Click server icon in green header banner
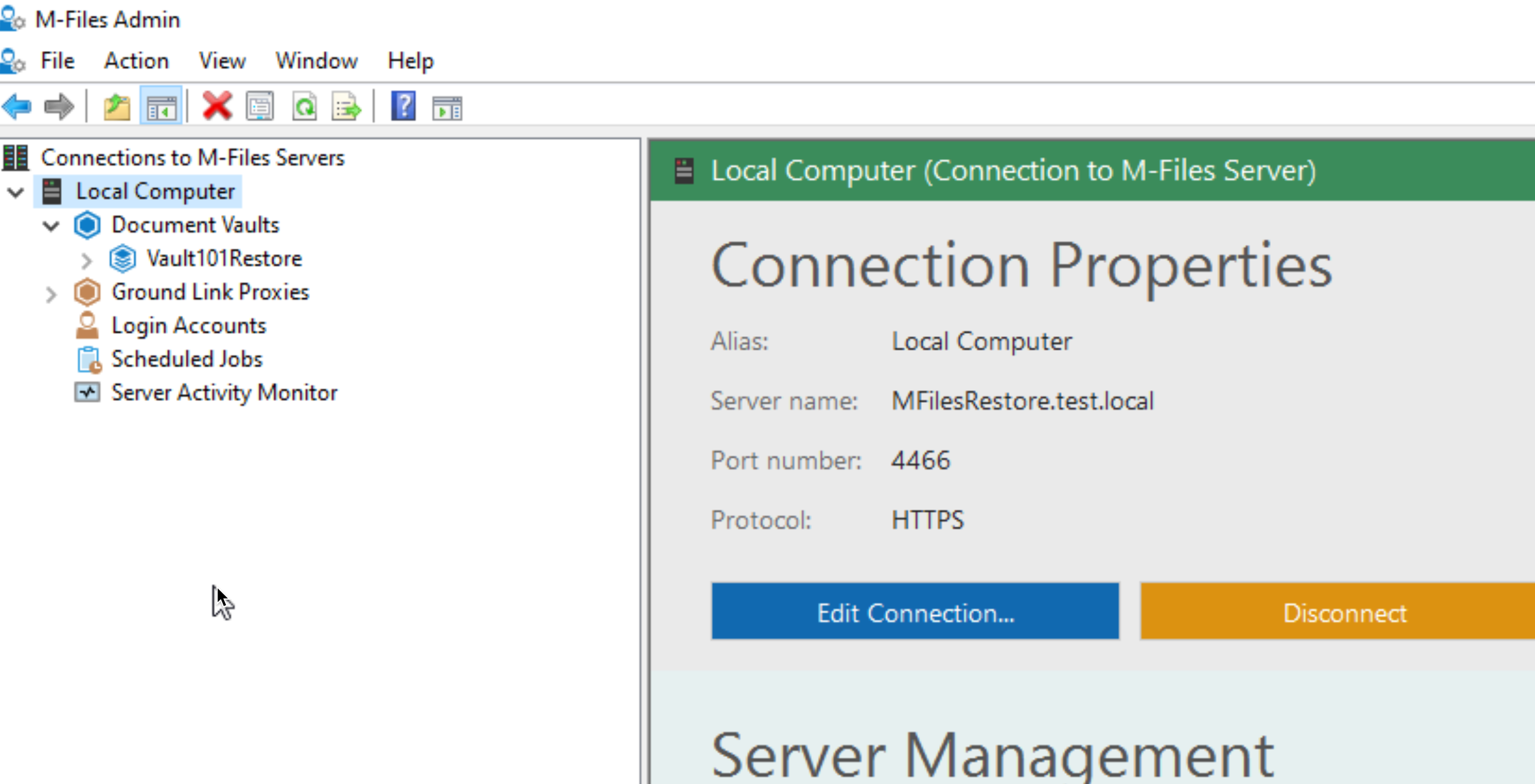1535x784 pixels. tap(684, 171)
